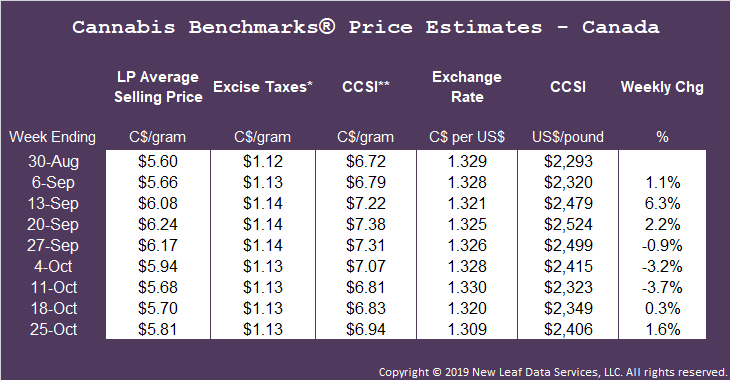731x381 pixels.
Task: Click the table title Cannabis Benchmarks Price Estimates
Action: click(x=366, y=27)
